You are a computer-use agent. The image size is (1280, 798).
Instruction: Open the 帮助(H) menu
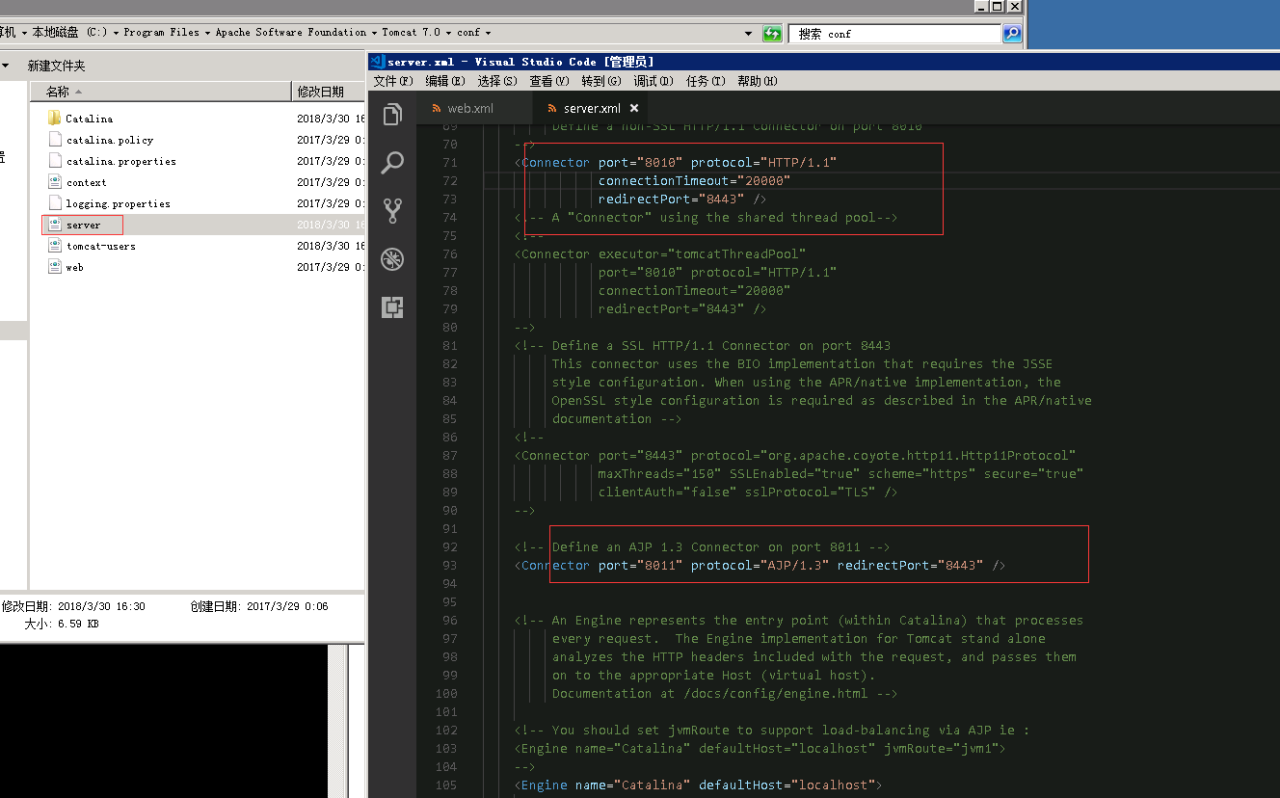pyautogui.click(x=757, y=81)
